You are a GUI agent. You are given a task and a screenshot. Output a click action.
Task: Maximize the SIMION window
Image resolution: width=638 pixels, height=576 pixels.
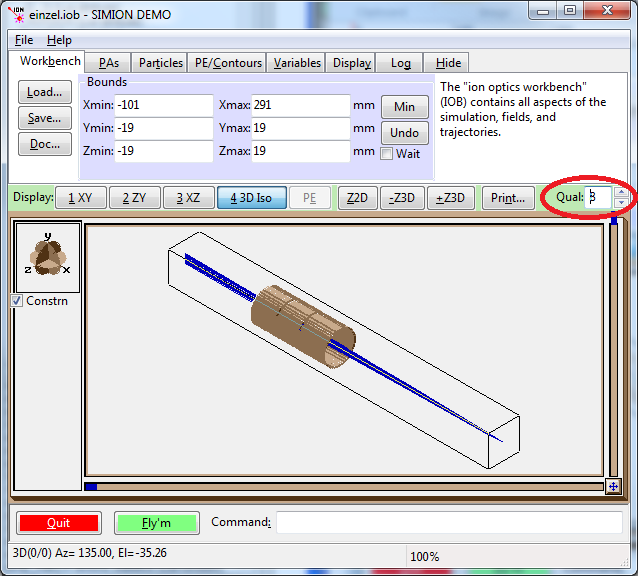pyautogui.click(x=570, y=11)
